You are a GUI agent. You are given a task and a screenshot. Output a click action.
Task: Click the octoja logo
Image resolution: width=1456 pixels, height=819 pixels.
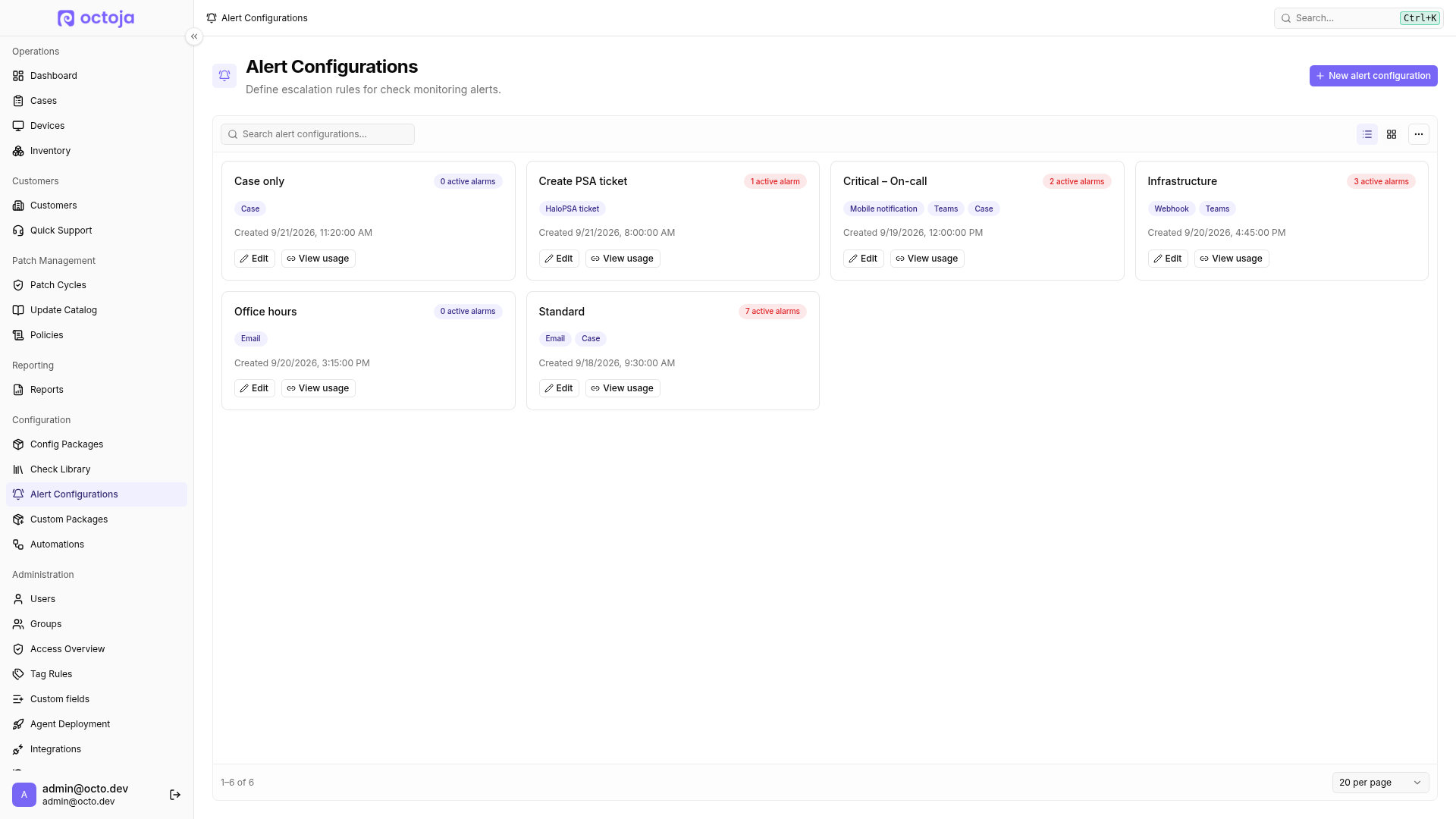(x=96, y=18)
